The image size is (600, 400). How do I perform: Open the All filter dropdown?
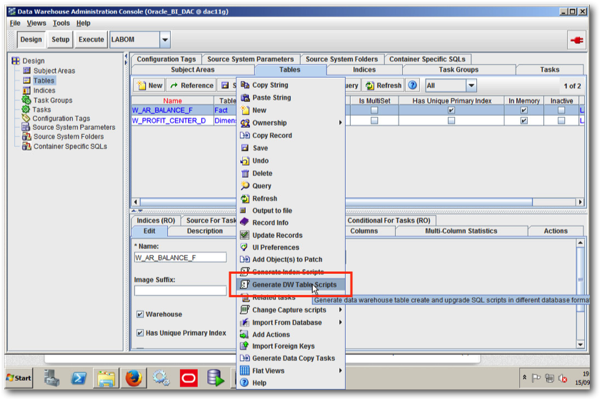click(471, 85)
